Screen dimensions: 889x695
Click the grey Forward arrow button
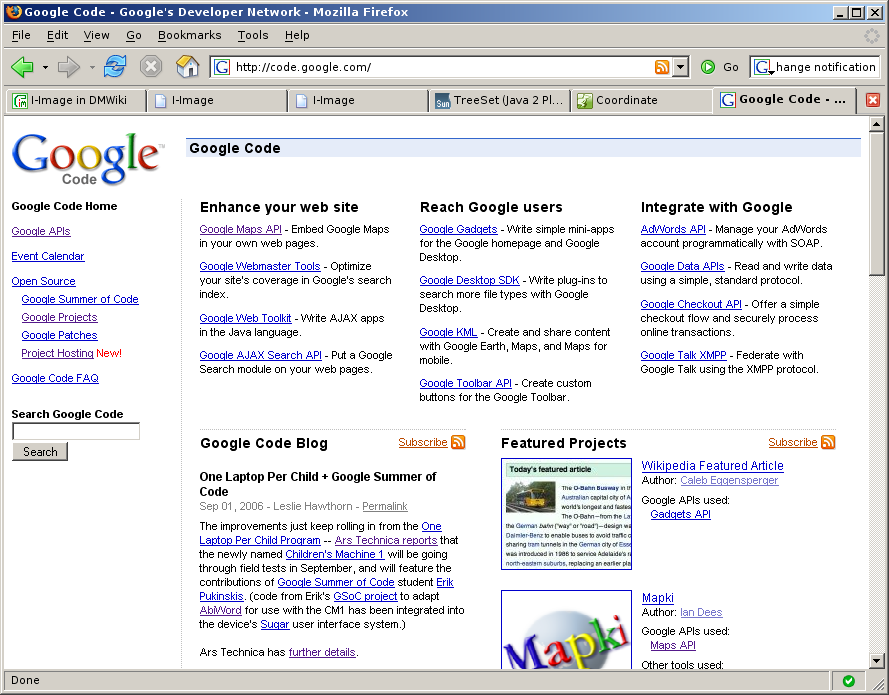click(69, 67)
